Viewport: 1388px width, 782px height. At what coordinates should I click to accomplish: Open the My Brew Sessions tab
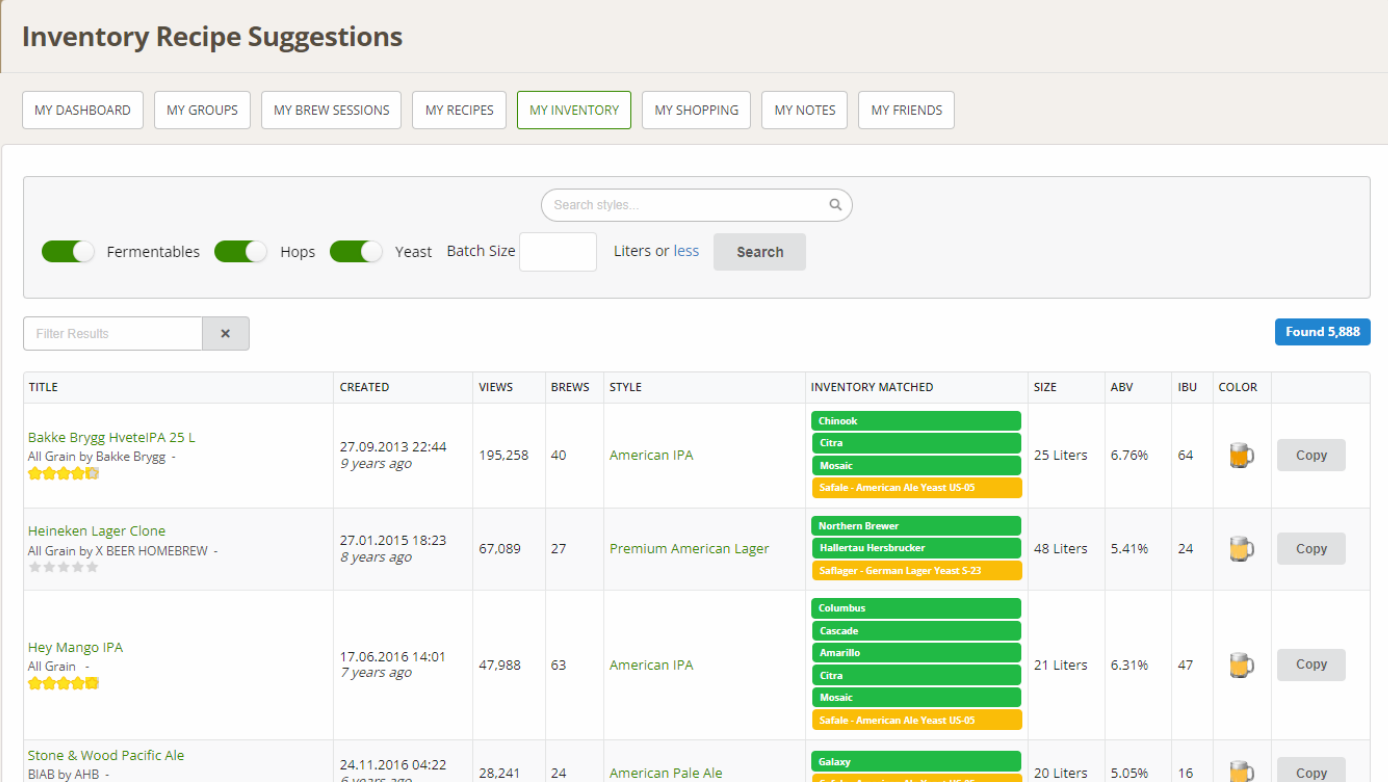point(331,110)
